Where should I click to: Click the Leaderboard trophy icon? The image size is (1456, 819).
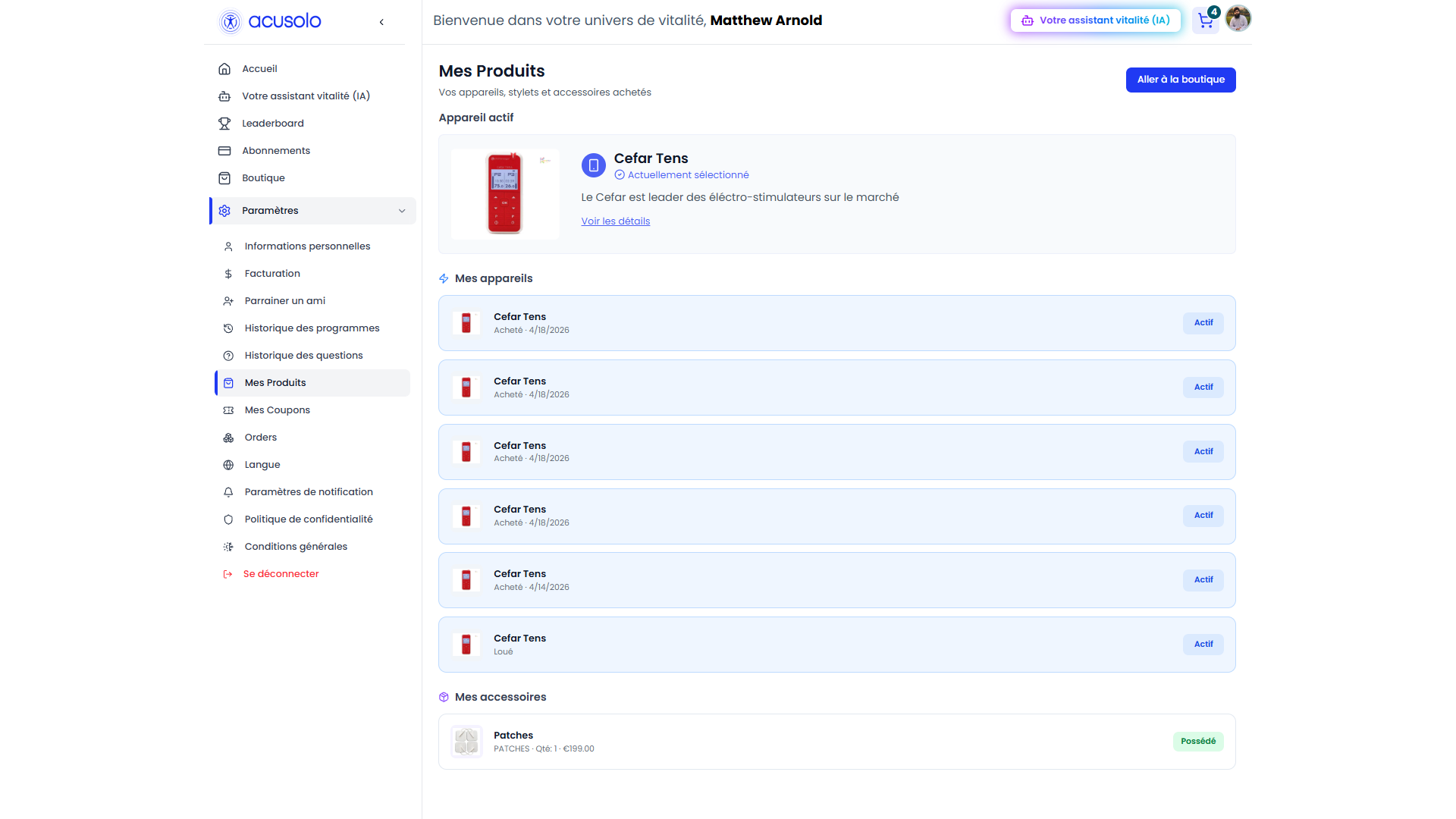click(224, 124)
